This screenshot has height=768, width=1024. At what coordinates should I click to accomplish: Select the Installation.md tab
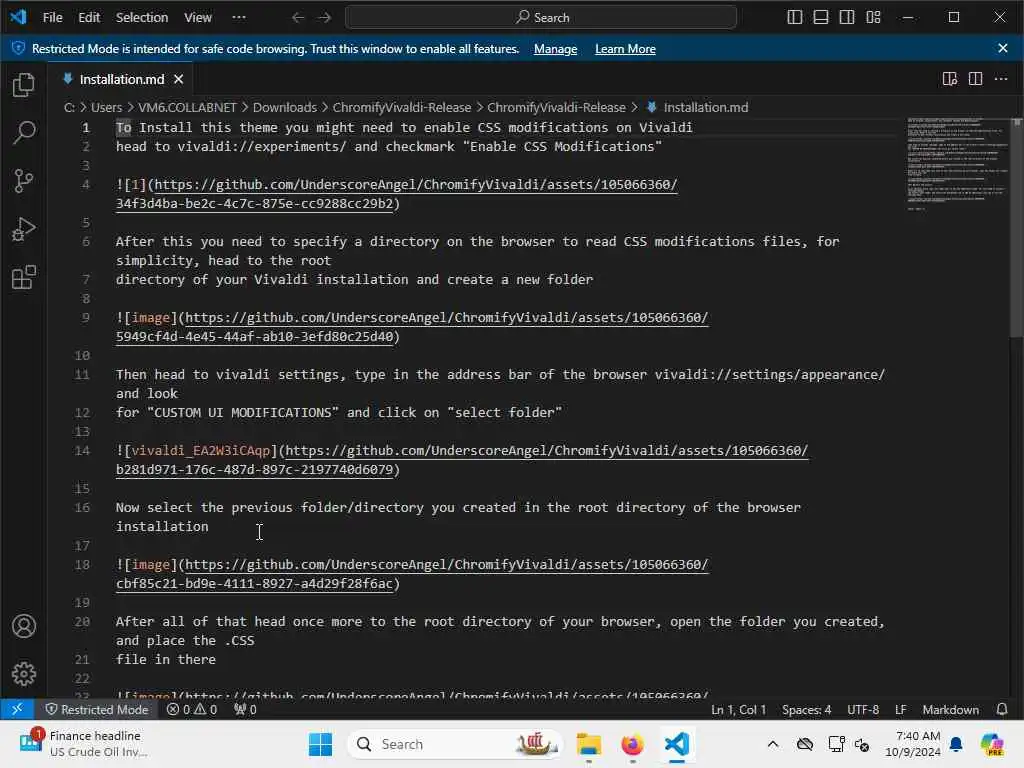click(x=121, y=79)
